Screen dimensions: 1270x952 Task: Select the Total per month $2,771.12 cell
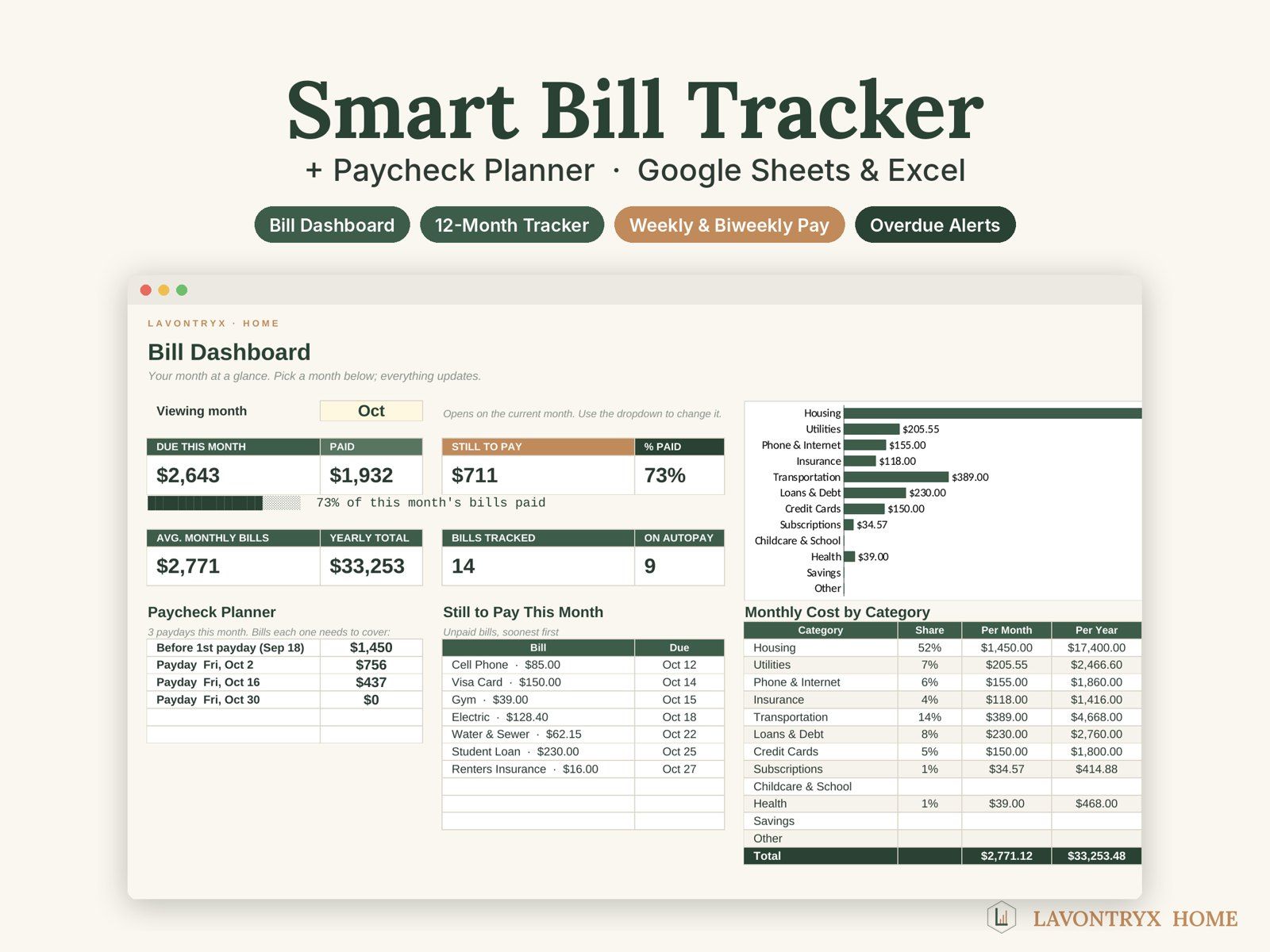pyautogui.click(x=1006, y=856)
